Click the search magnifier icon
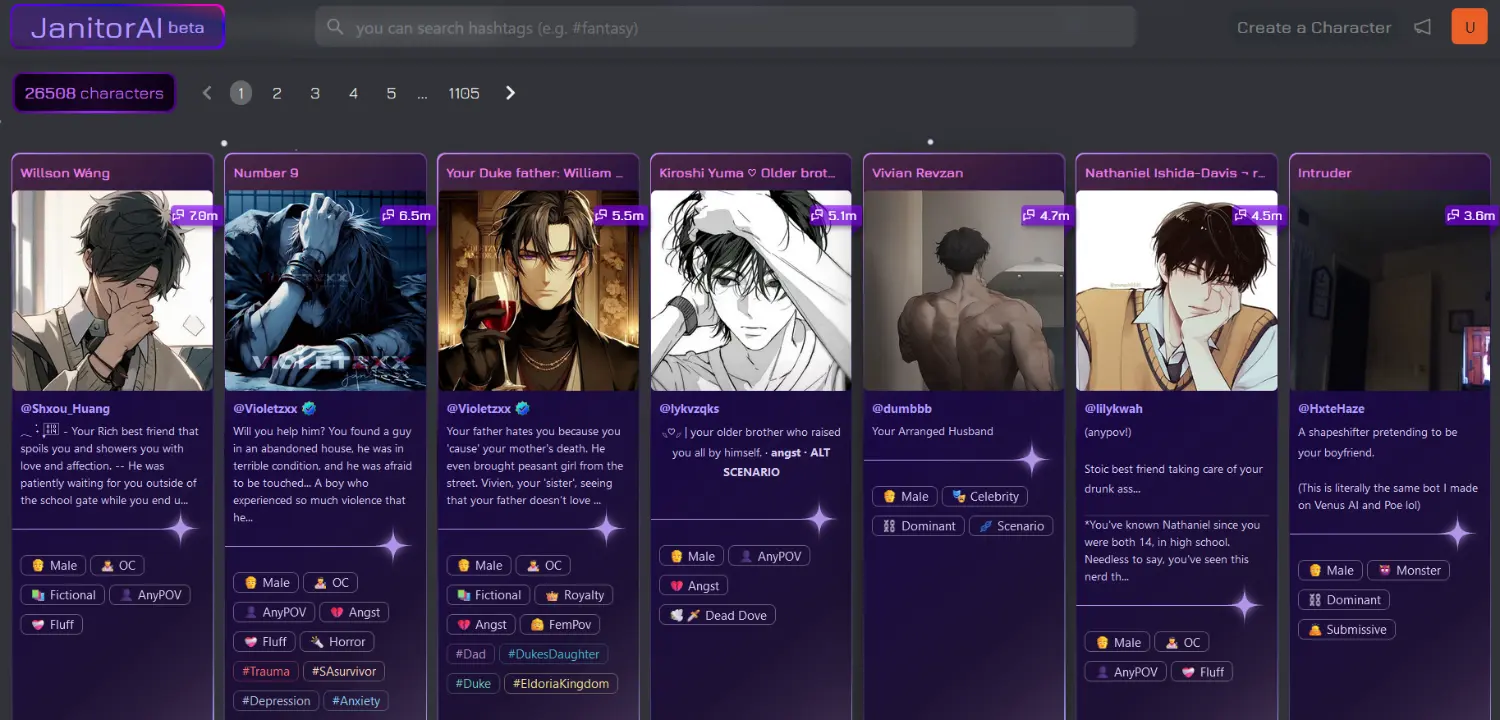The image size is (1500, 720). [x=335, y=28]
